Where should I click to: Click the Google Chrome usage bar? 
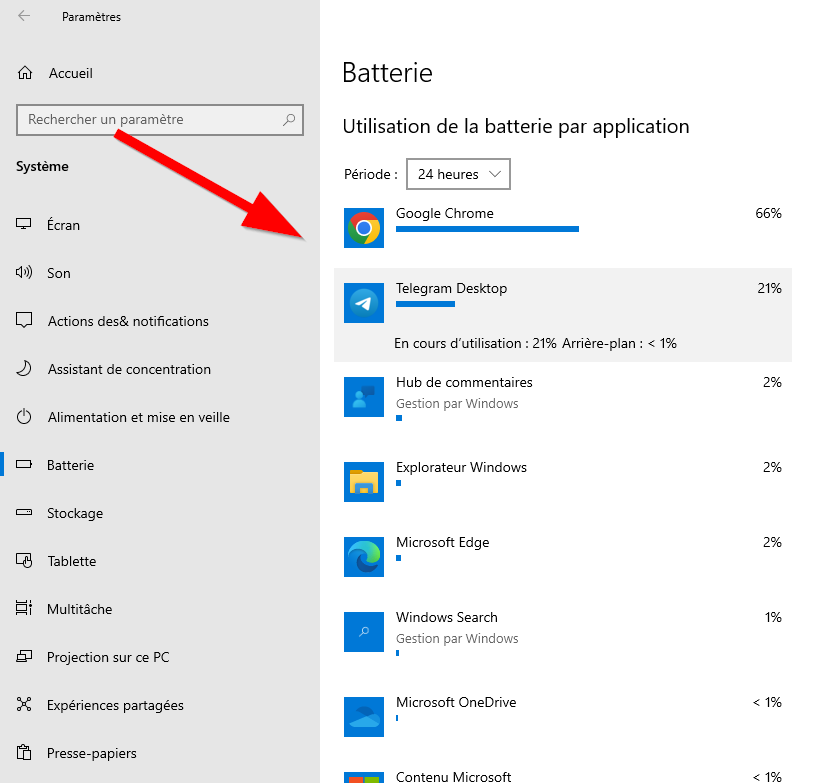[487, 229]
